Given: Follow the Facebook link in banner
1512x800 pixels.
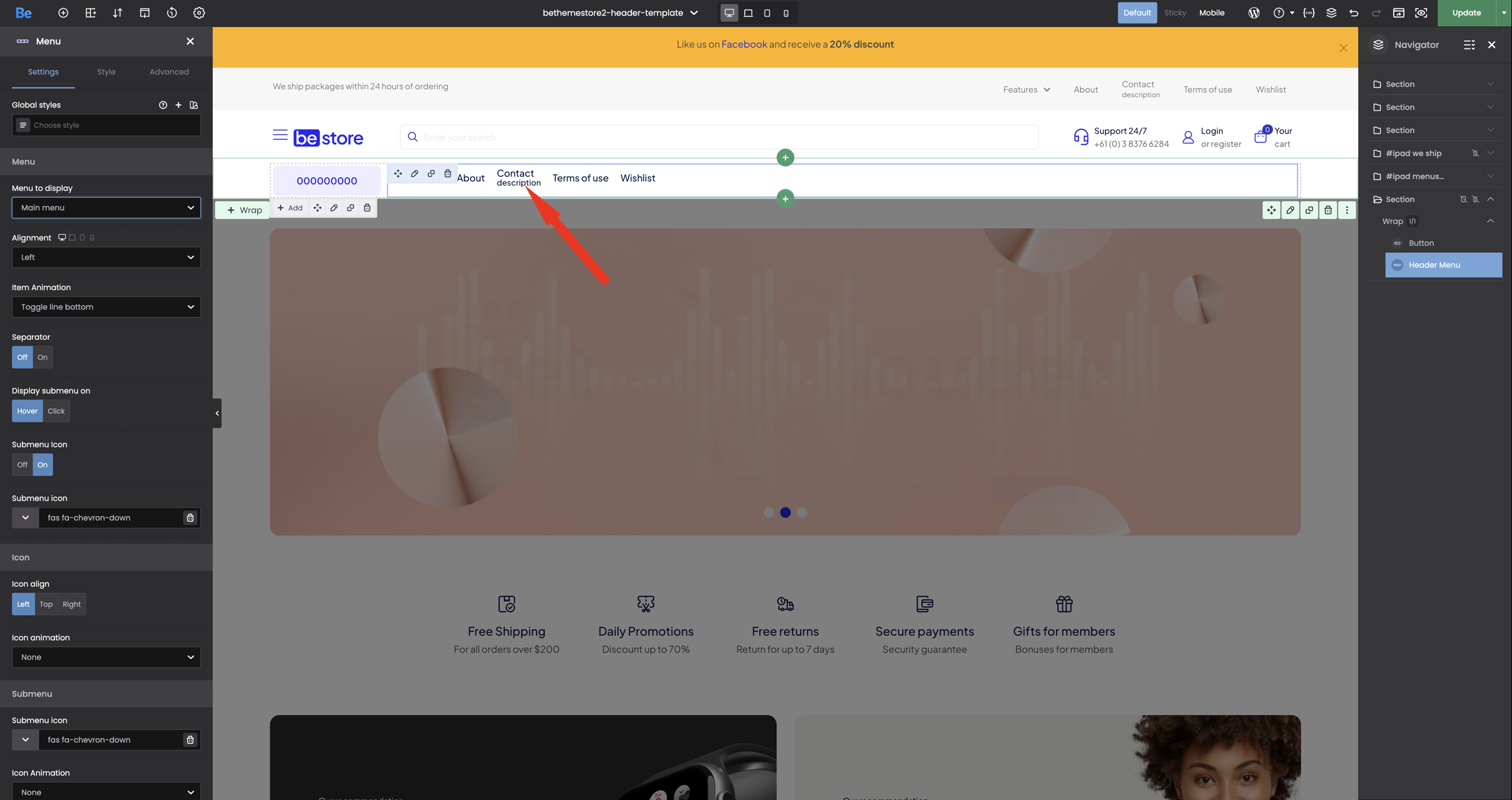Looking at the screenshot, I should (744, 44).
